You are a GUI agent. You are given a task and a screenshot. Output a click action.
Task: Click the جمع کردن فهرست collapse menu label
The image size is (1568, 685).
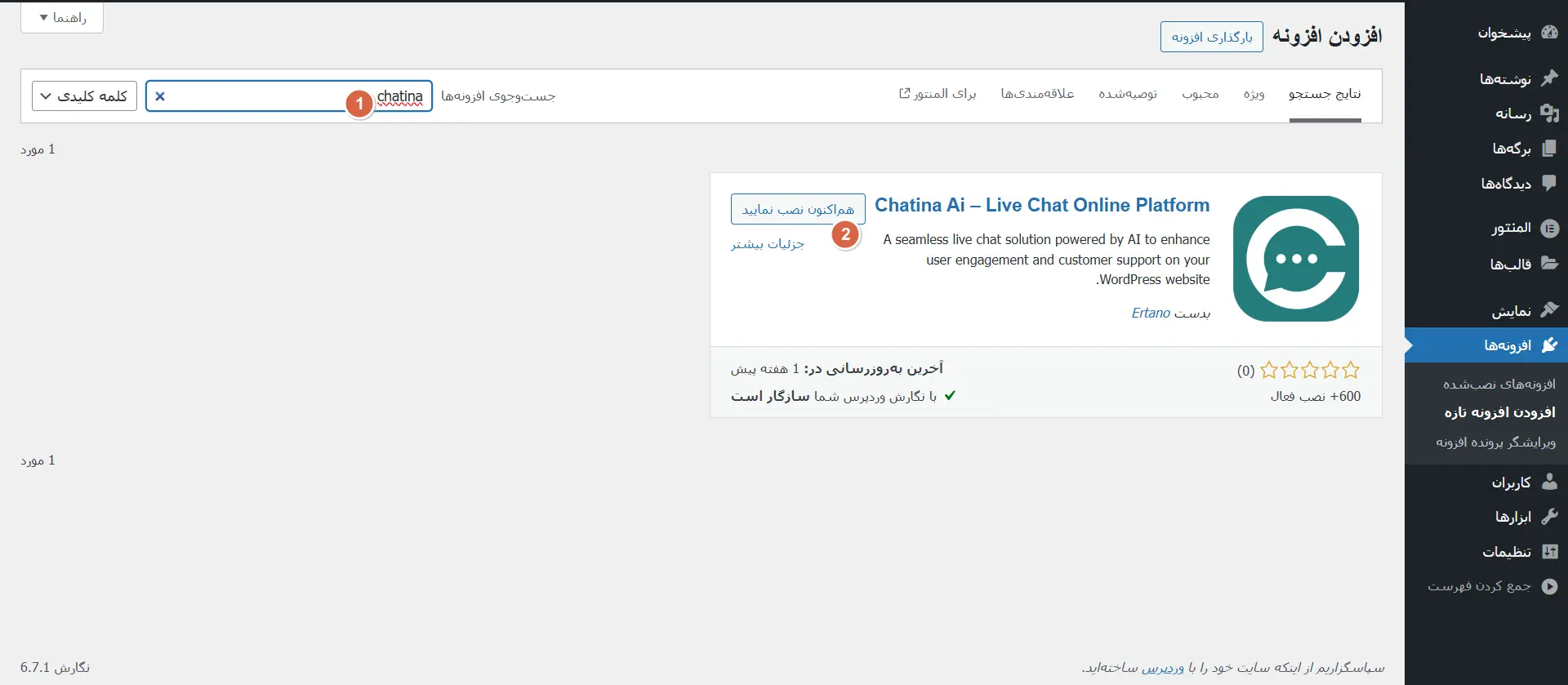[1479, 586]
